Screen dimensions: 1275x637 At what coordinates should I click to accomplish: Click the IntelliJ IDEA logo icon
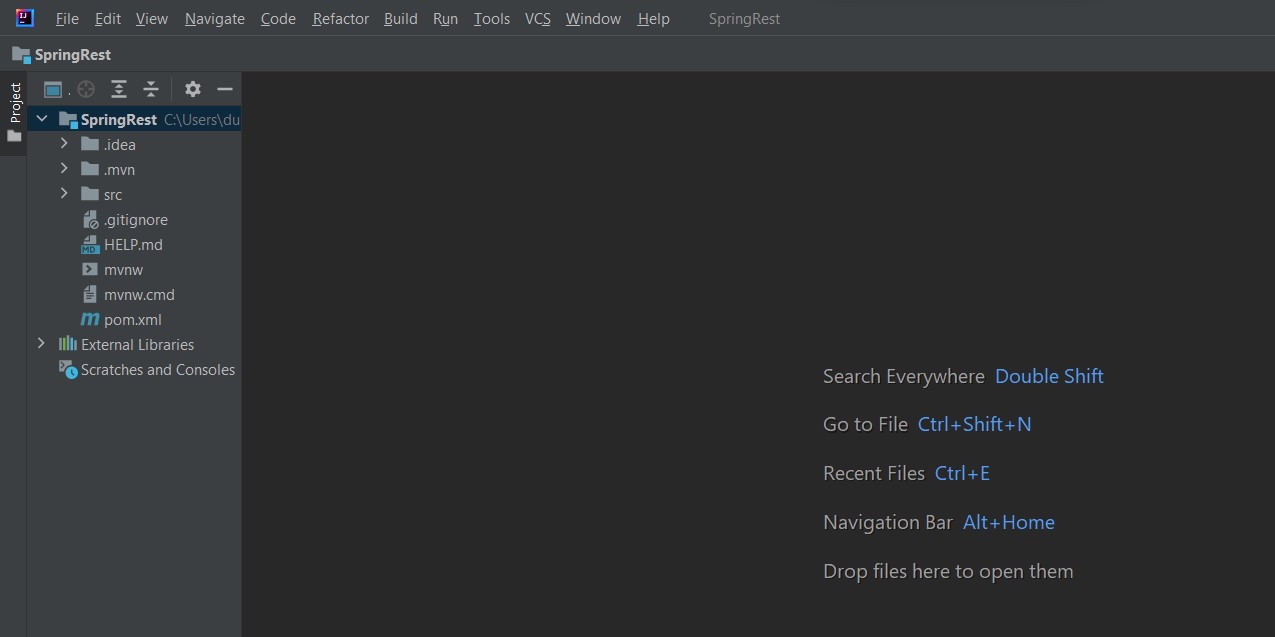point(25,18)
